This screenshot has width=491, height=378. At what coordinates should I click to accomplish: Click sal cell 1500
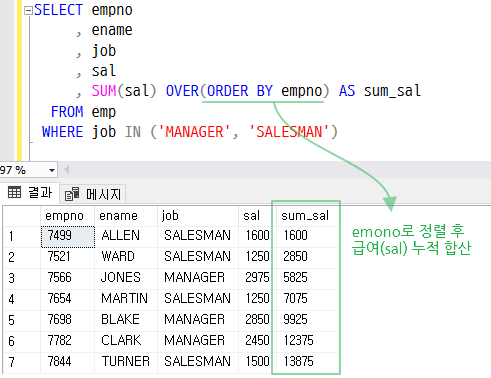[x=257, y=362]
